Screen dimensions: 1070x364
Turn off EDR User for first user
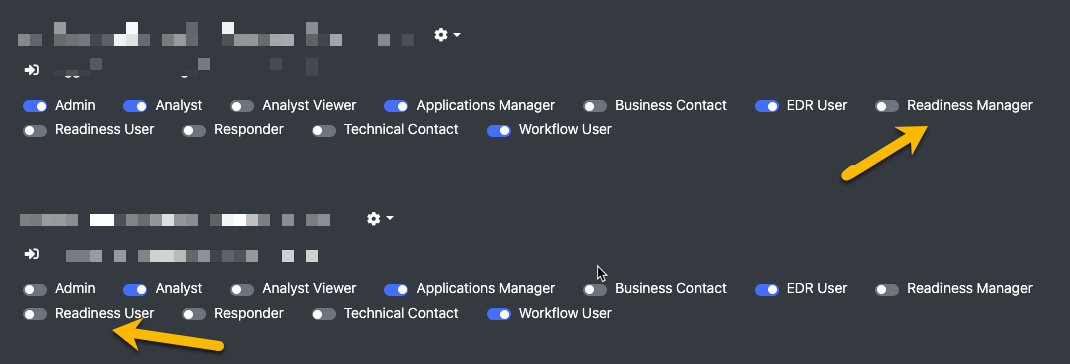(767, 106)
